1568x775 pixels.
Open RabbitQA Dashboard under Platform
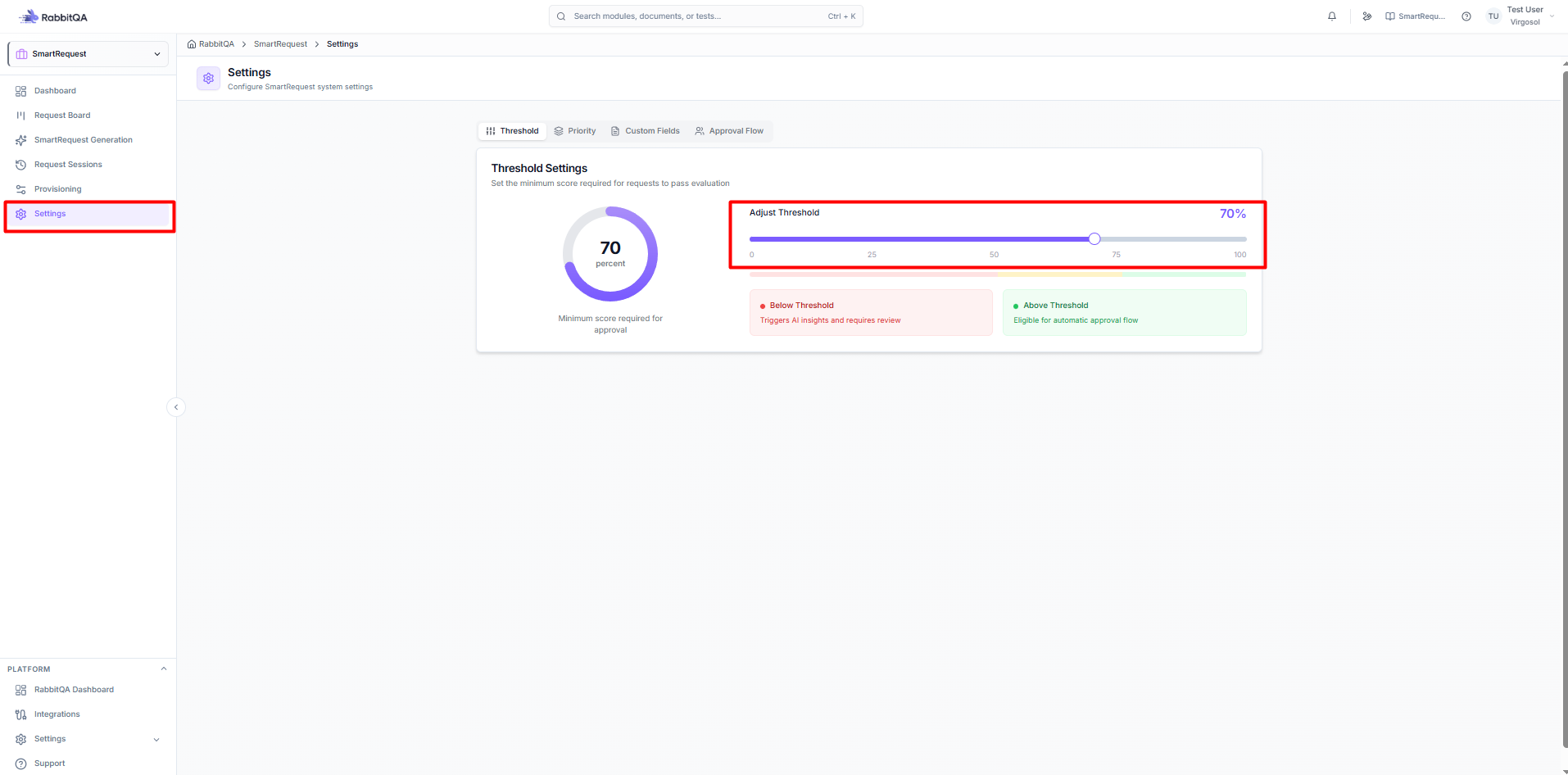(x=88, y=690)
